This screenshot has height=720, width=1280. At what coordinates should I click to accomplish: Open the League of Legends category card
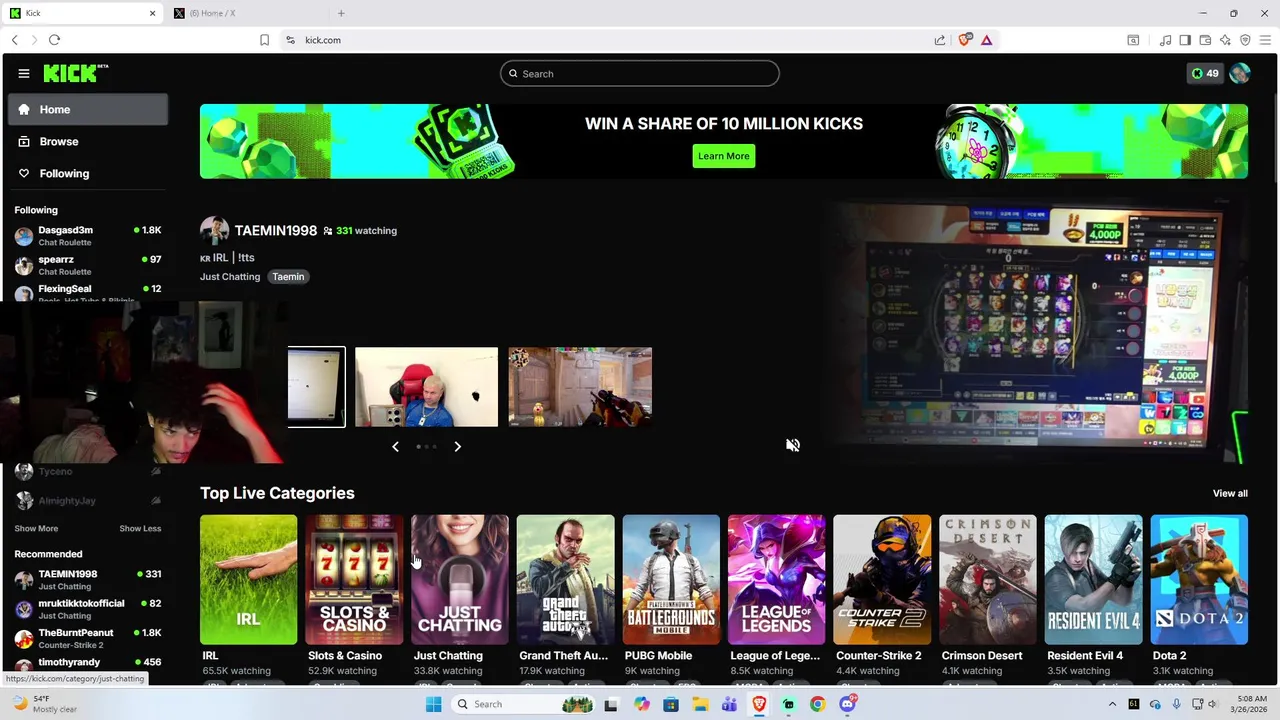pos(777,580)
